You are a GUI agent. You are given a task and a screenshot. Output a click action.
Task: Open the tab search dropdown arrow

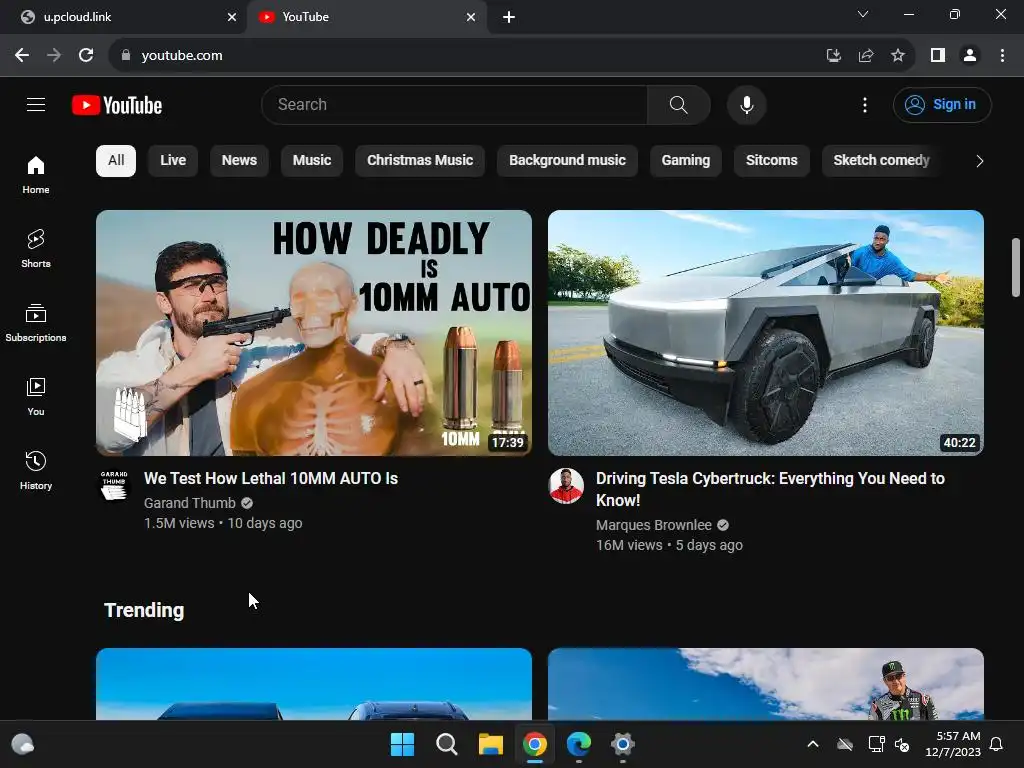coord(863,14)
